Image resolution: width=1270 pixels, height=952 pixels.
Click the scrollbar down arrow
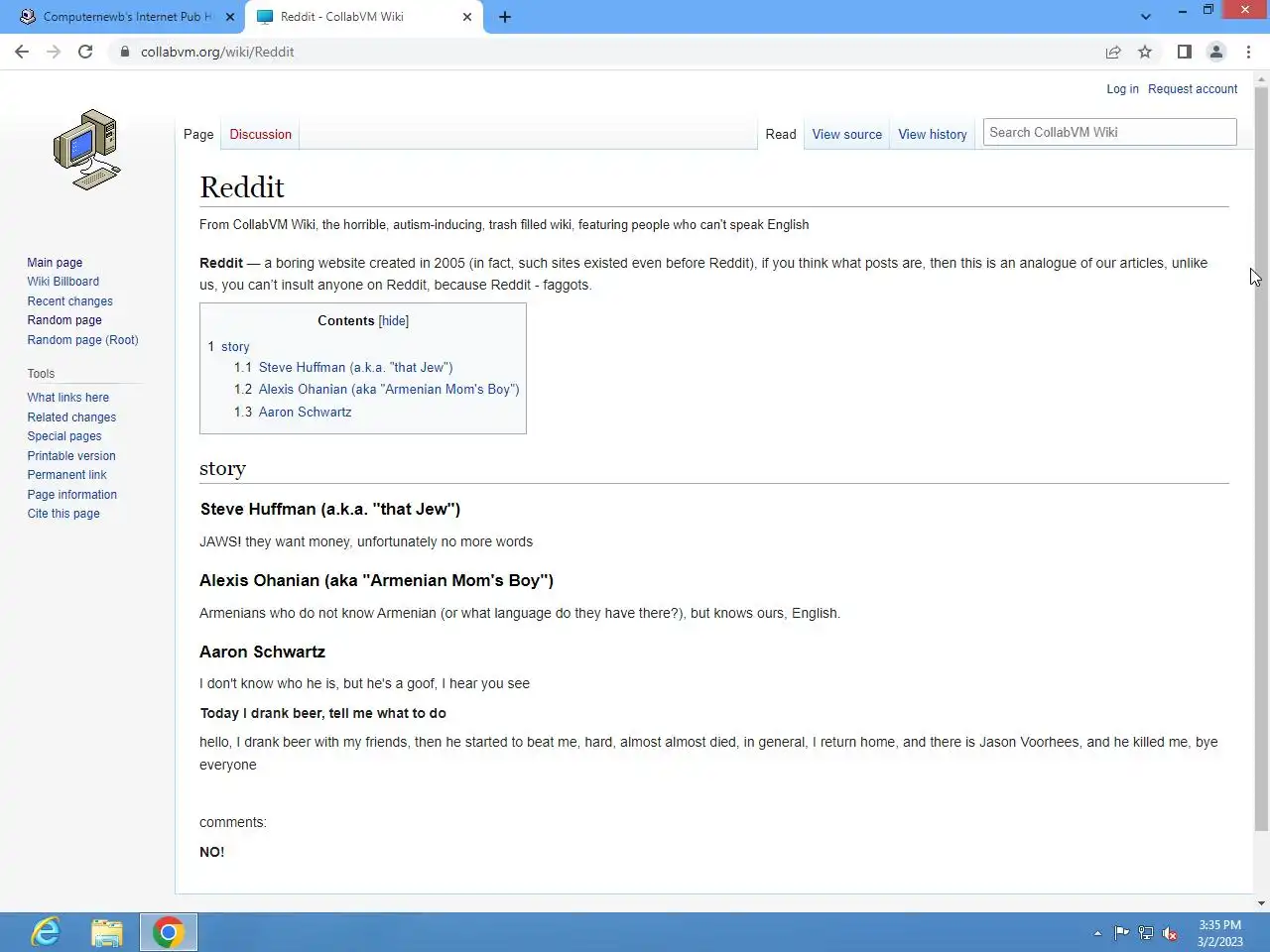(1261, 903)
